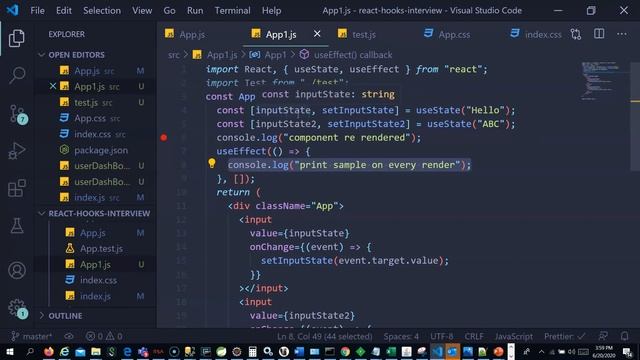Click the lightbulb code action icon
The image size is (640, 360).
point(211,164)
